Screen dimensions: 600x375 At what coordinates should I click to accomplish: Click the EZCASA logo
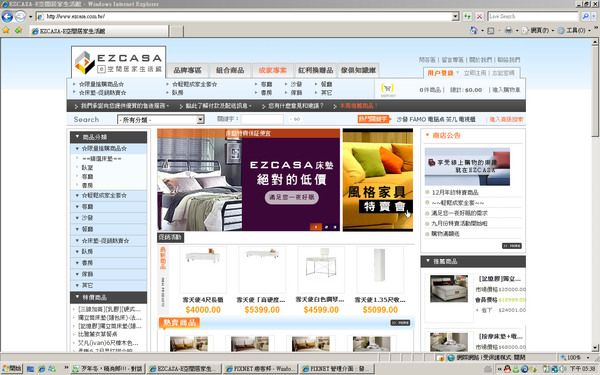[119, 62]
